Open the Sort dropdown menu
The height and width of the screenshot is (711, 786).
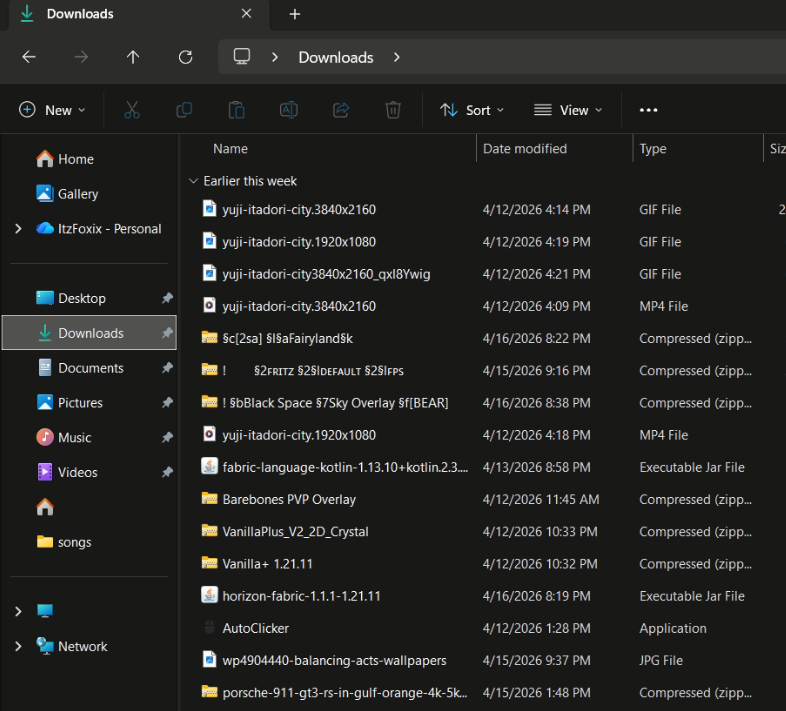(472, 110)
